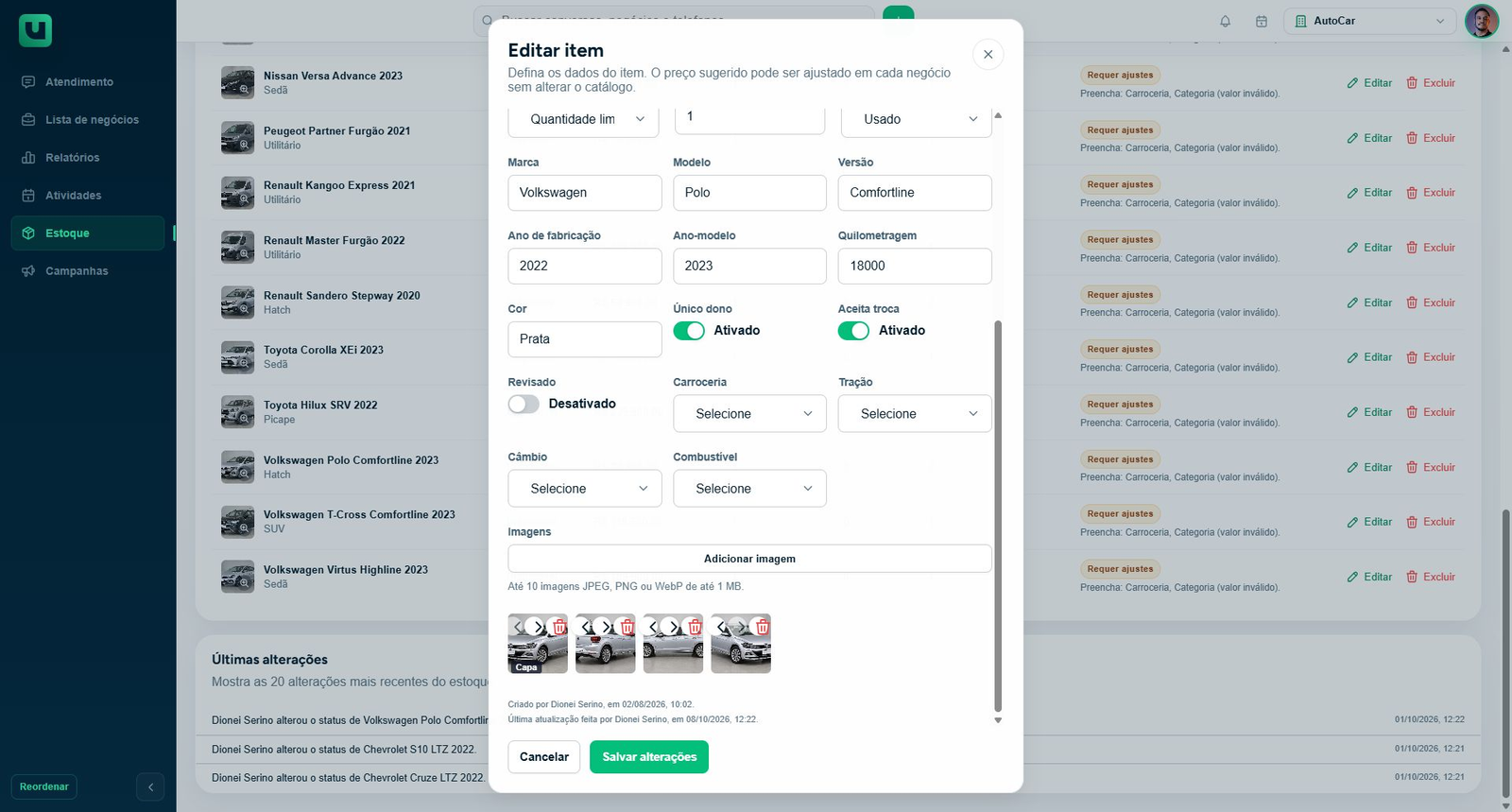
Task: Click Excluir trash for Peugeot Partner Furgão 2021
Action: pos(1431,138)
